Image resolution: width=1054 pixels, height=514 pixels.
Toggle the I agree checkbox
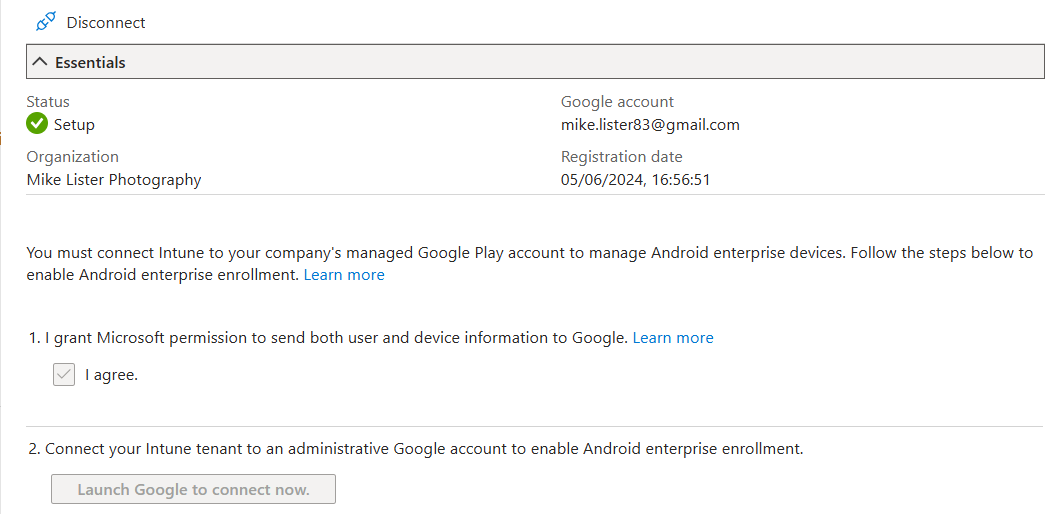click(64, 374)
